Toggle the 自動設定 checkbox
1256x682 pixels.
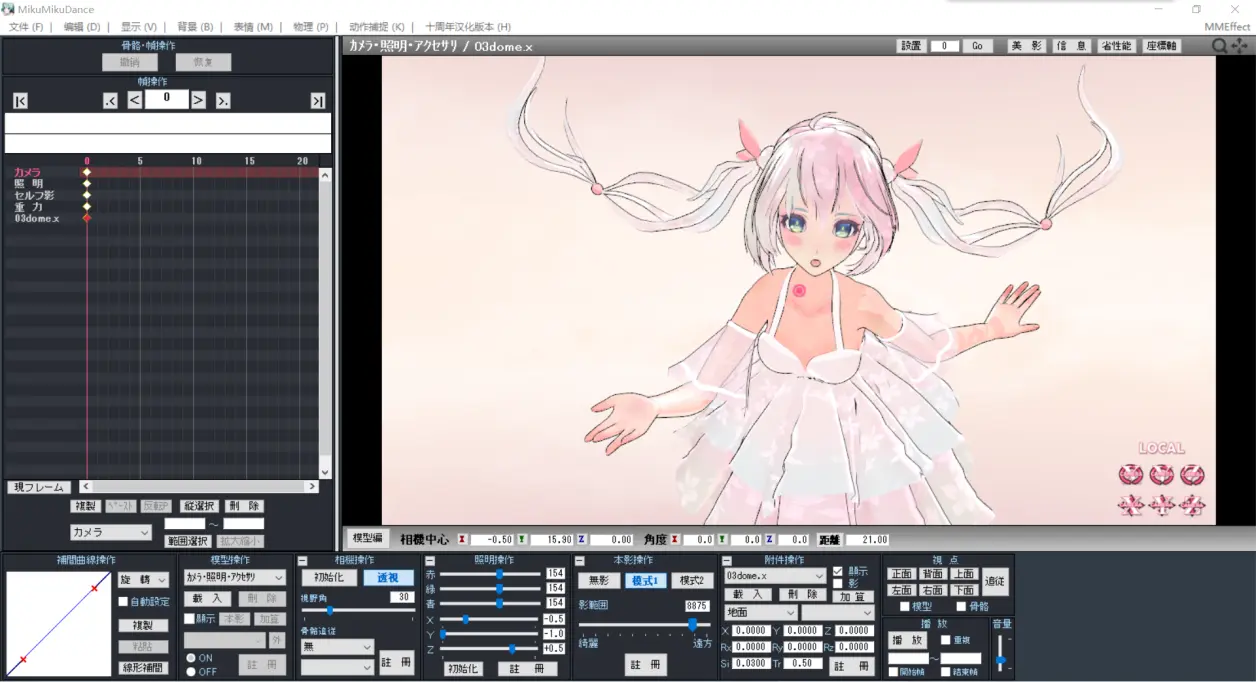click(x=123, y=602)
